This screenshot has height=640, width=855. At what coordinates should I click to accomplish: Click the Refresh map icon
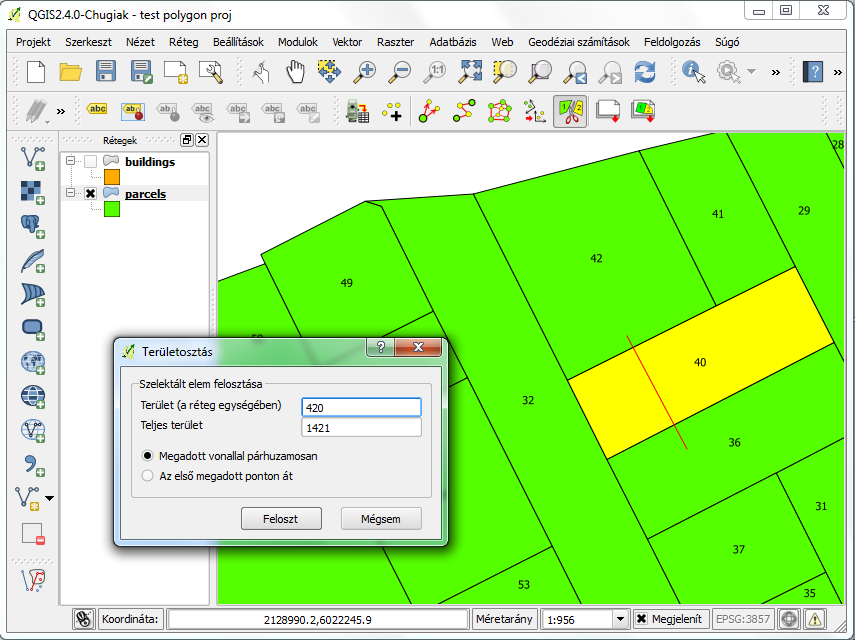click(646, 71)
